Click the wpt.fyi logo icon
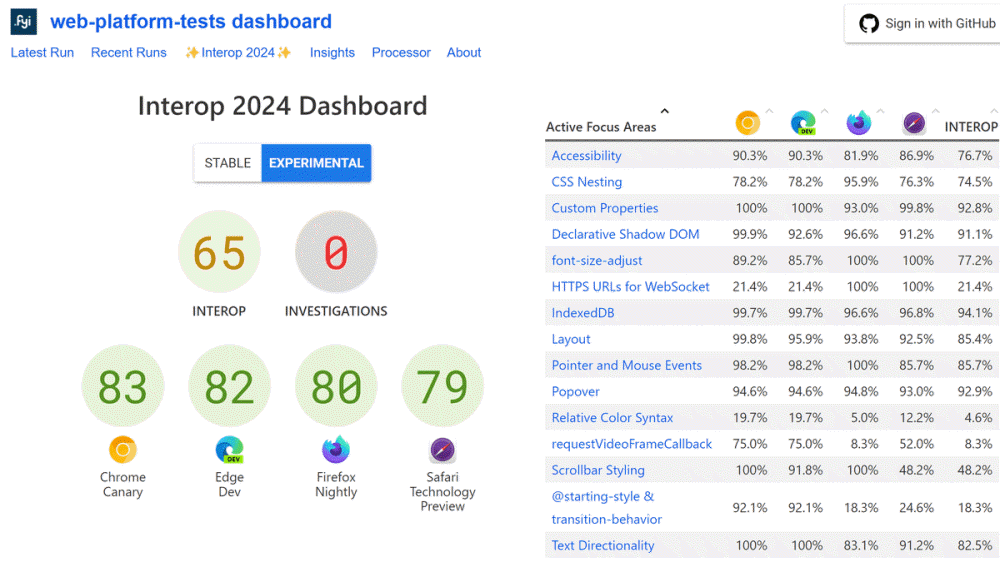The height and width of the screenshot is (562, 1000). 23,22
